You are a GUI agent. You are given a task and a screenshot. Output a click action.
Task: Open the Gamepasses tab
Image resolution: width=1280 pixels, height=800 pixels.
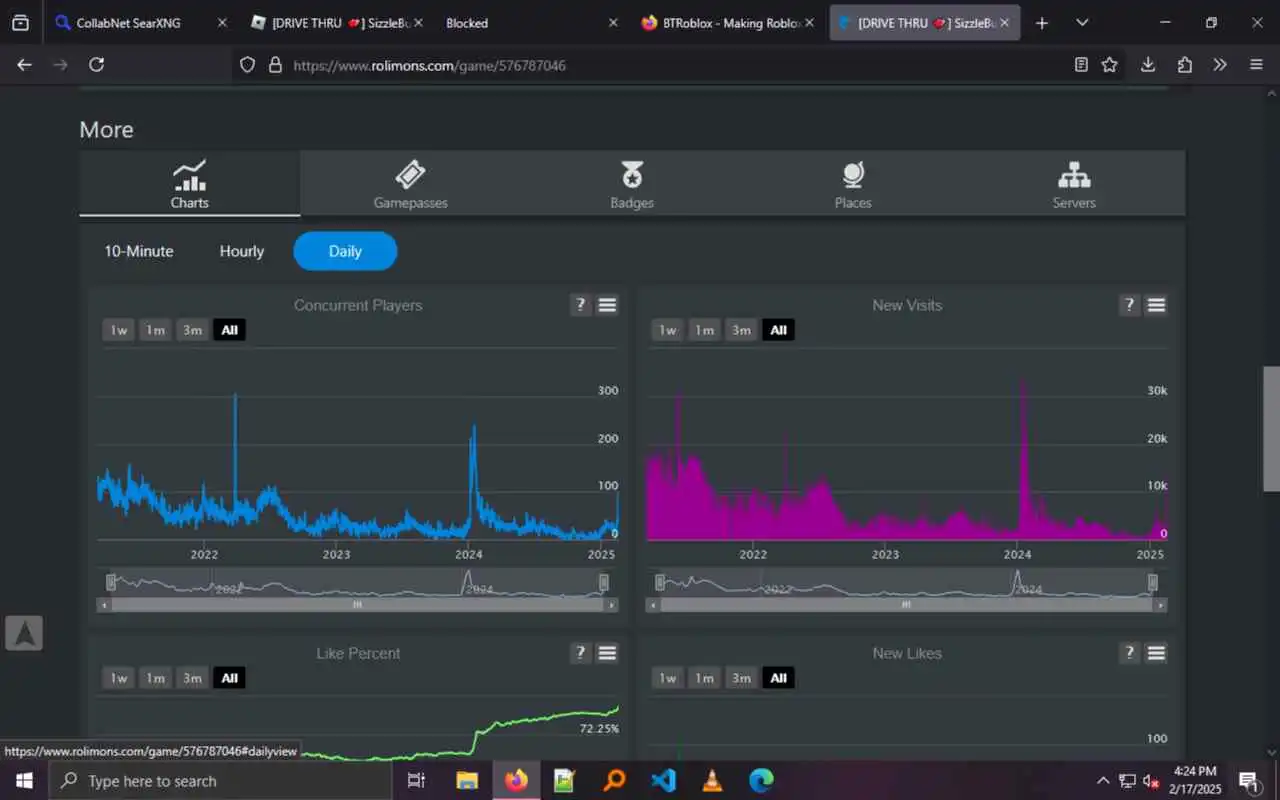pos(410,184)
